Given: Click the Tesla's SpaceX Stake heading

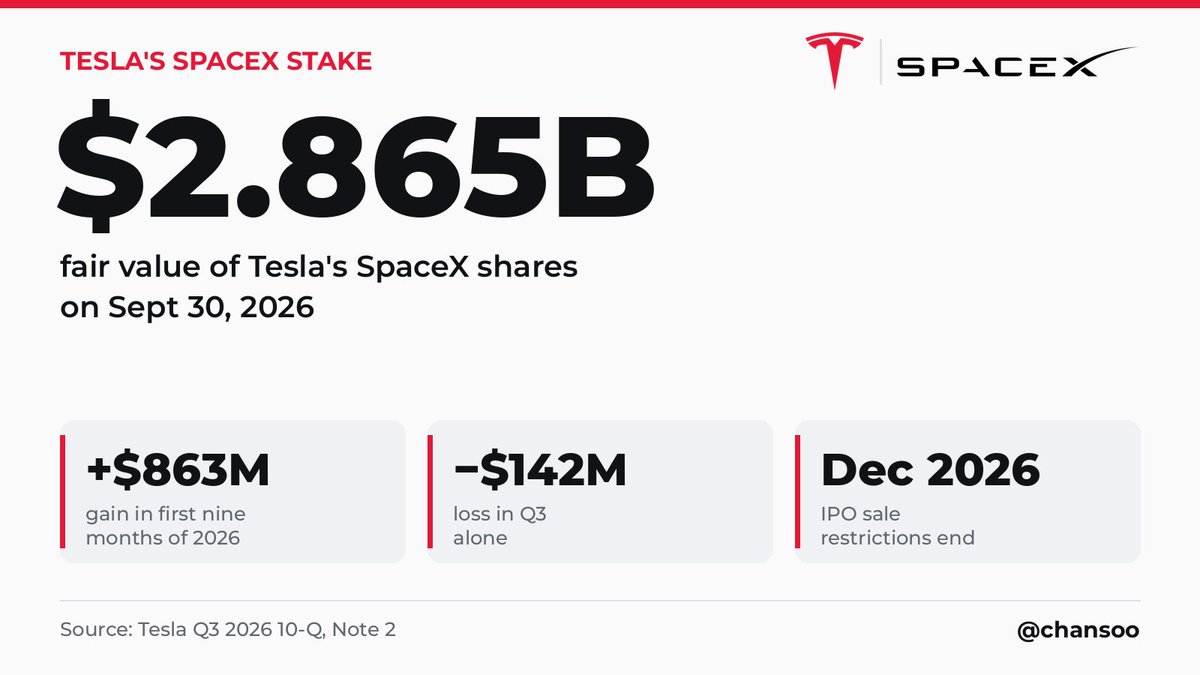Looking at the screenshot, I should (x=216, y=61).
